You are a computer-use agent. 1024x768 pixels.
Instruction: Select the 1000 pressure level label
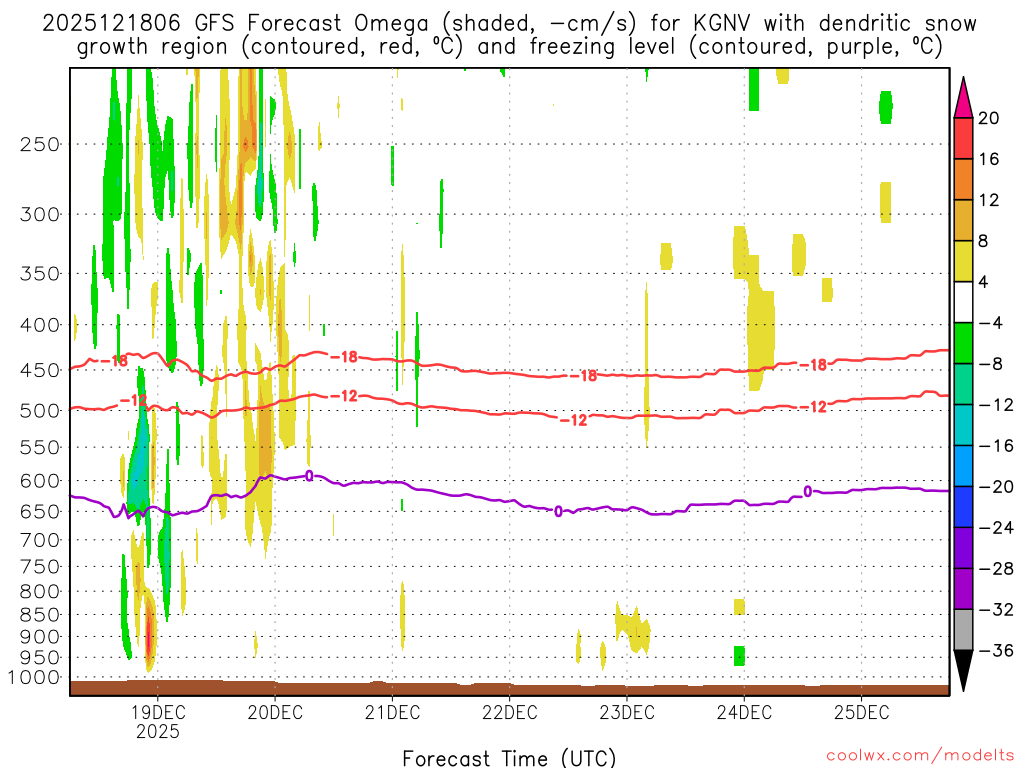click(x=36, y=678)
